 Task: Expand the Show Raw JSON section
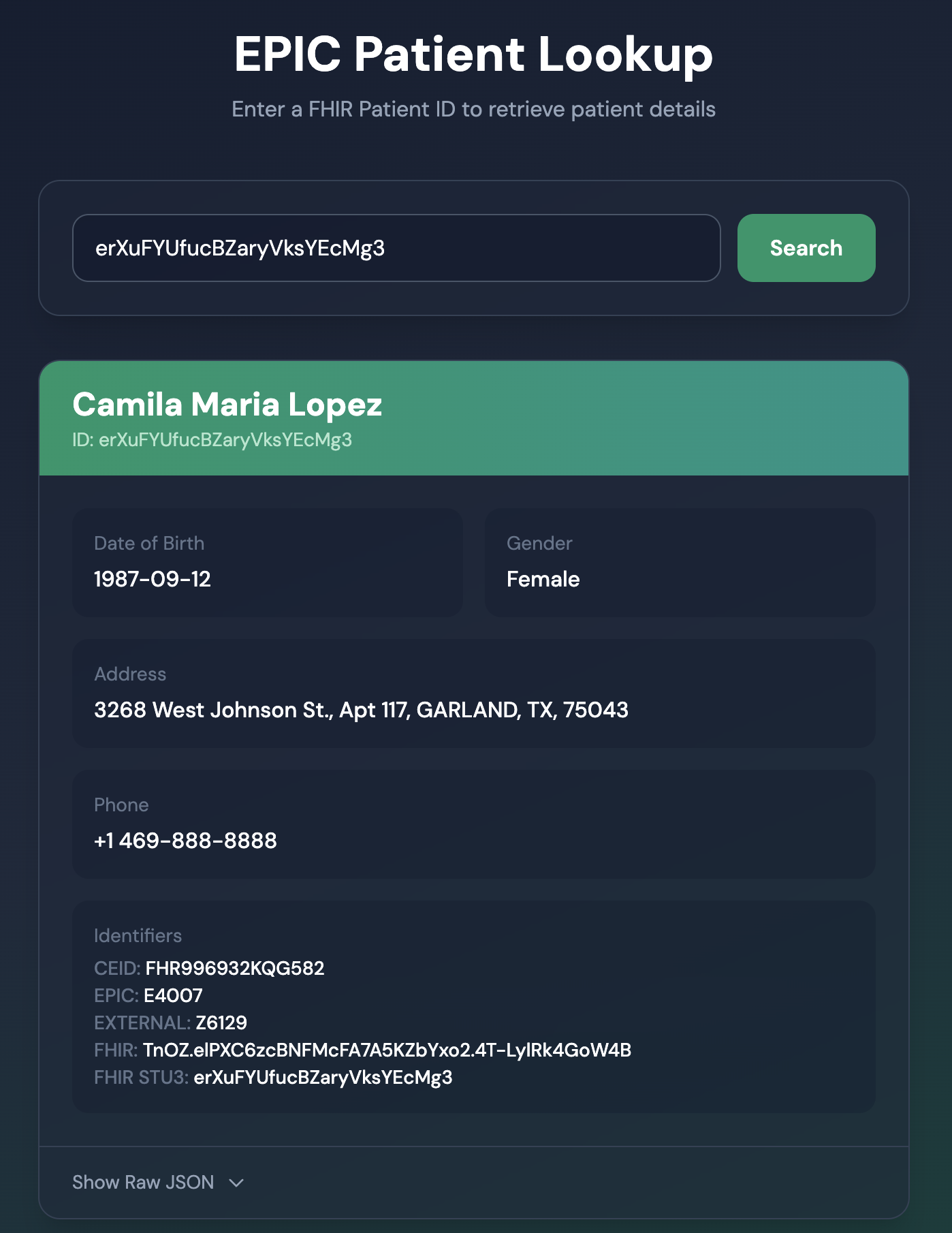click(144, 1182)
